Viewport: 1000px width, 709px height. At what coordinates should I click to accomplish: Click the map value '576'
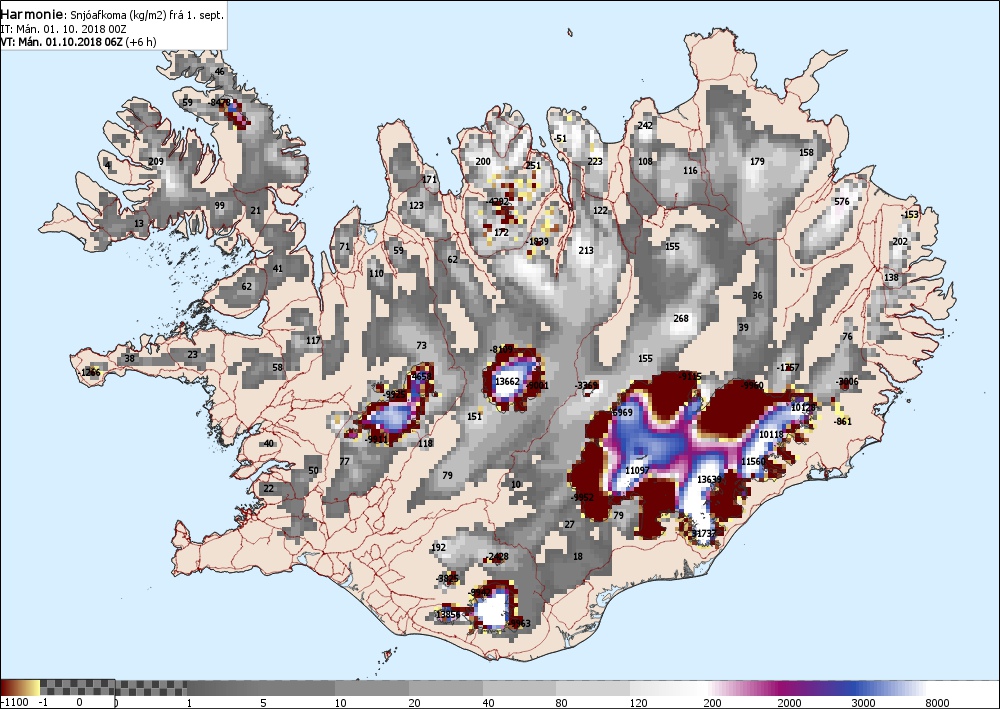point(842,201)
